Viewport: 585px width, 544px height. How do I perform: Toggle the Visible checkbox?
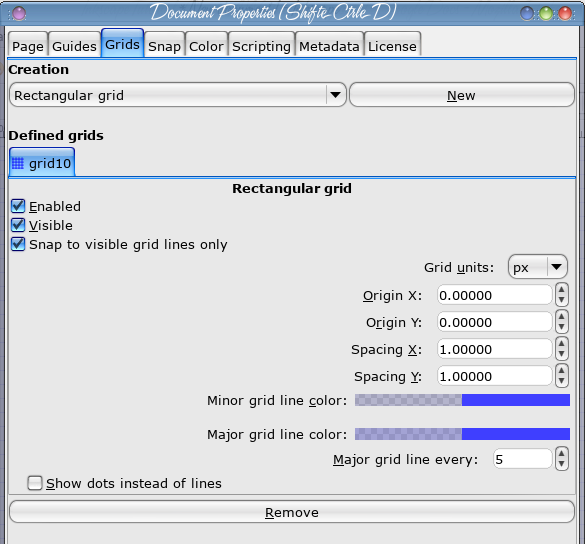18,225
